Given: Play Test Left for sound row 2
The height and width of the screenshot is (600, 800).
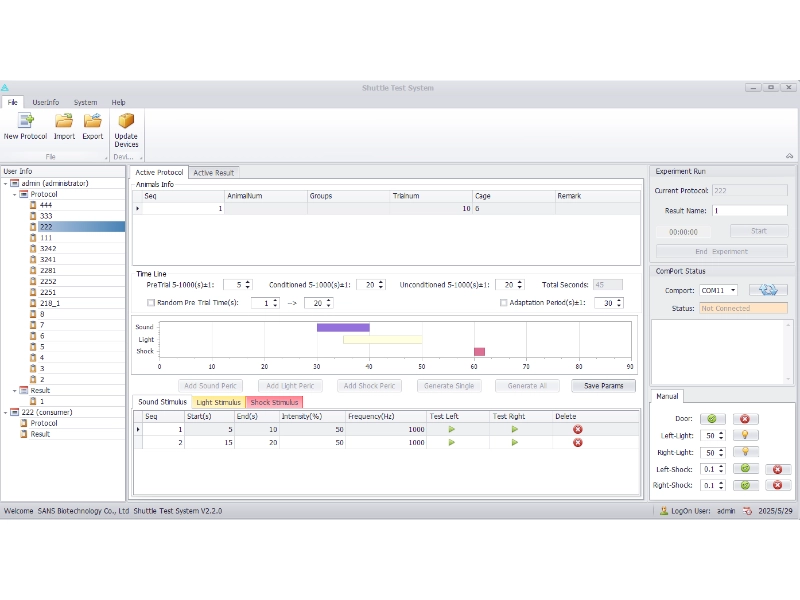Looking at the screenshot, I should tap(452, 442).
